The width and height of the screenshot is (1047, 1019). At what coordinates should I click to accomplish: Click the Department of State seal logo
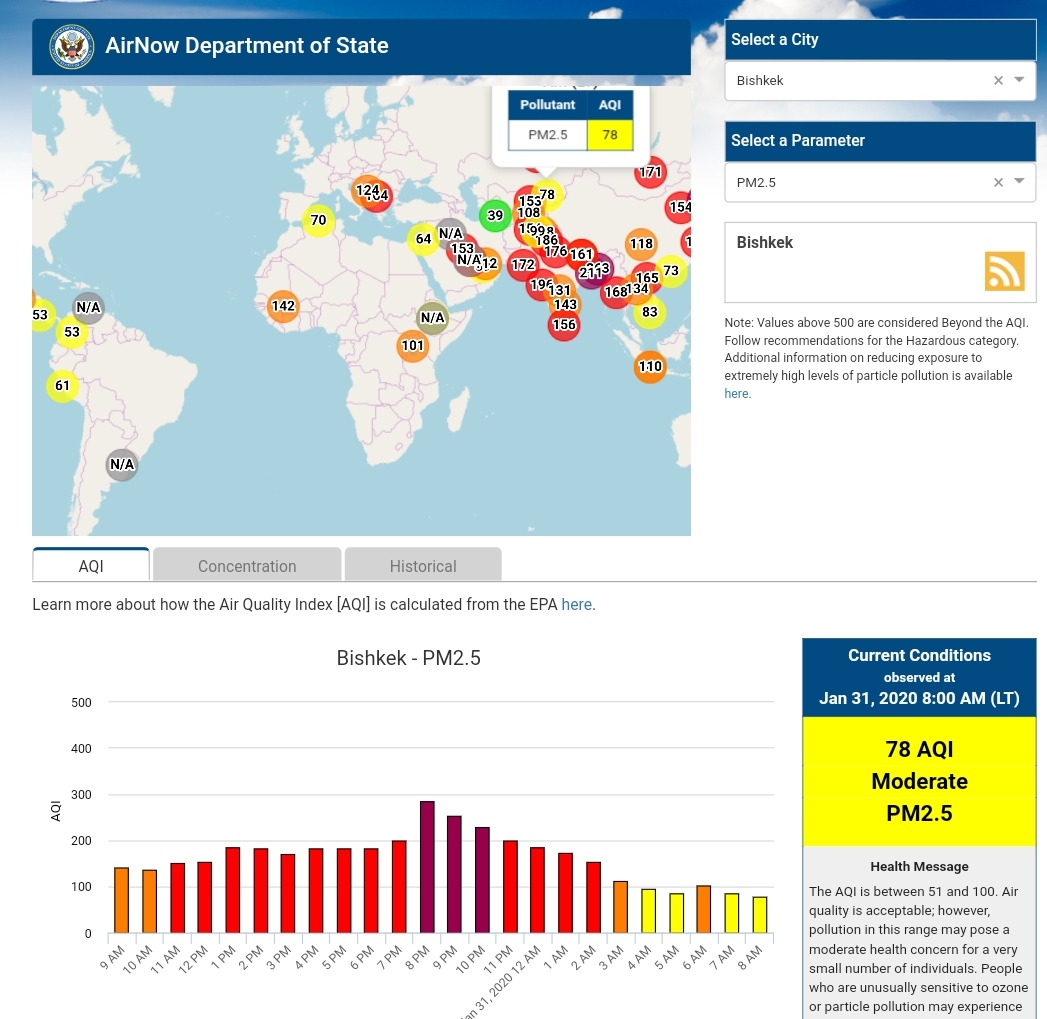click(x=71, y=46)
